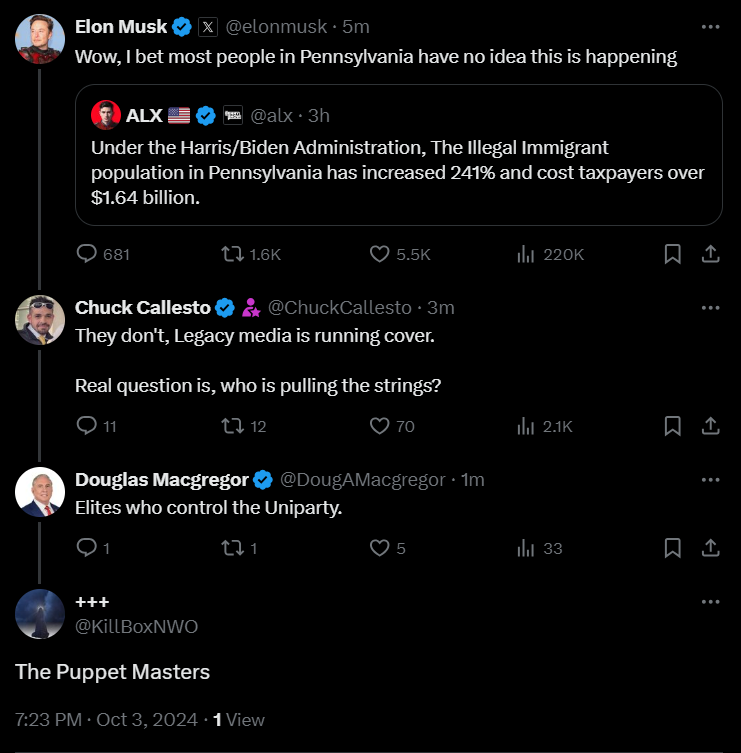Screen dimensions: 741x753
Task: Open more options on the +++ post
Action: pyautogui.click(x=711, y=601)
